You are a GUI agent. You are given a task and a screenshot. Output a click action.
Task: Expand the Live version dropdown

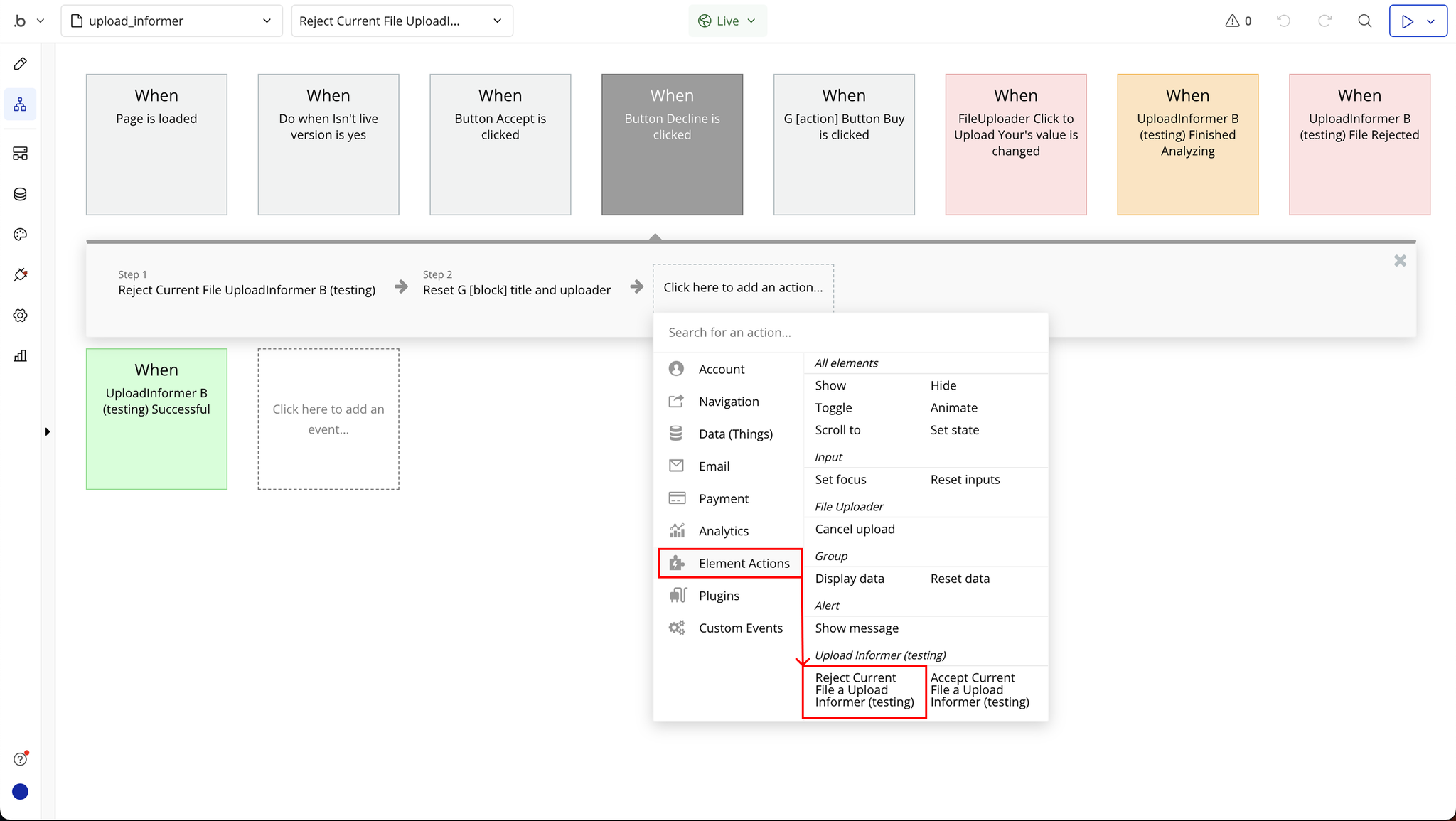(727, 21)
